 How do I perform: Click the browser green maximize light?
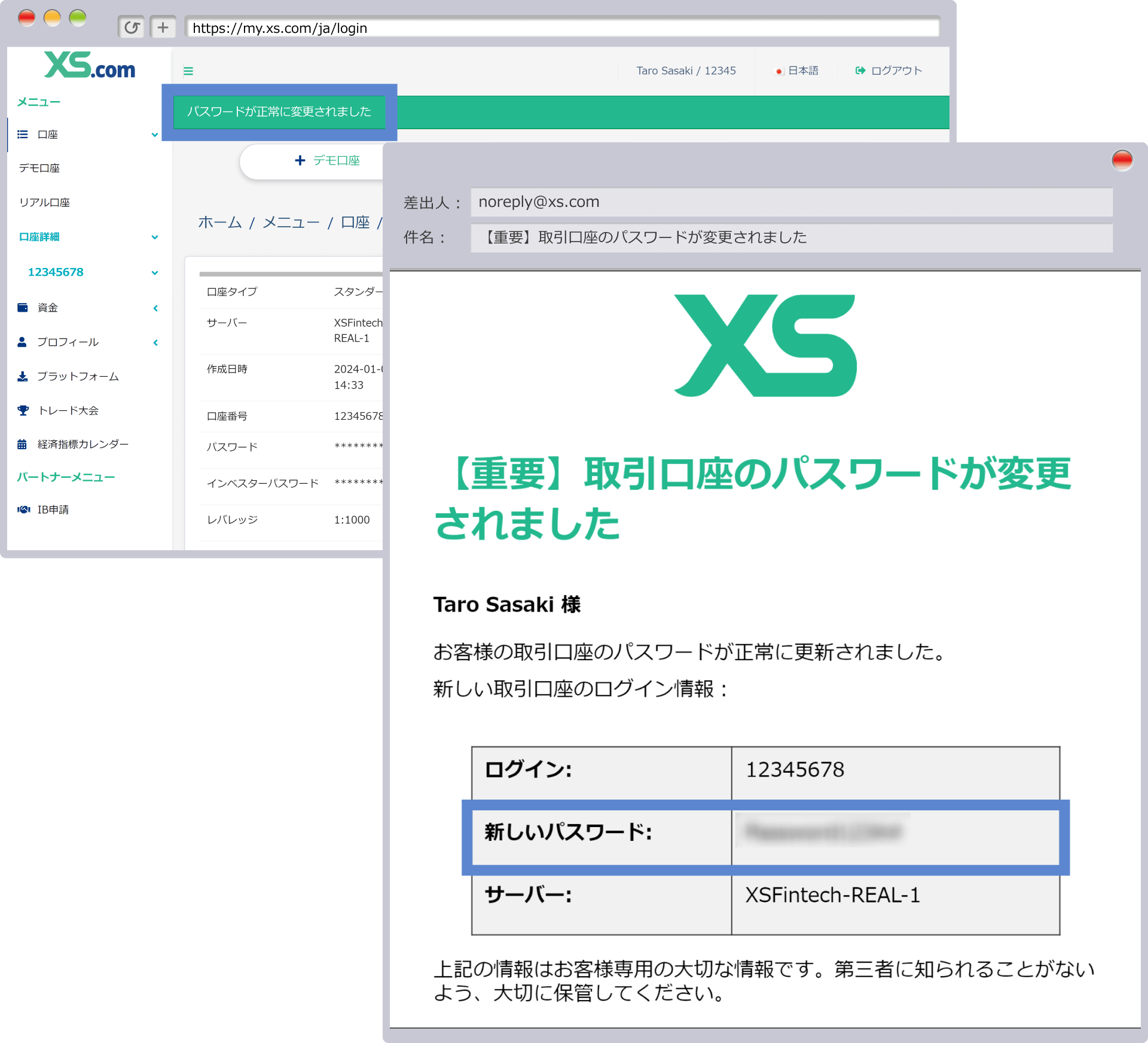(x=78, y=18)
